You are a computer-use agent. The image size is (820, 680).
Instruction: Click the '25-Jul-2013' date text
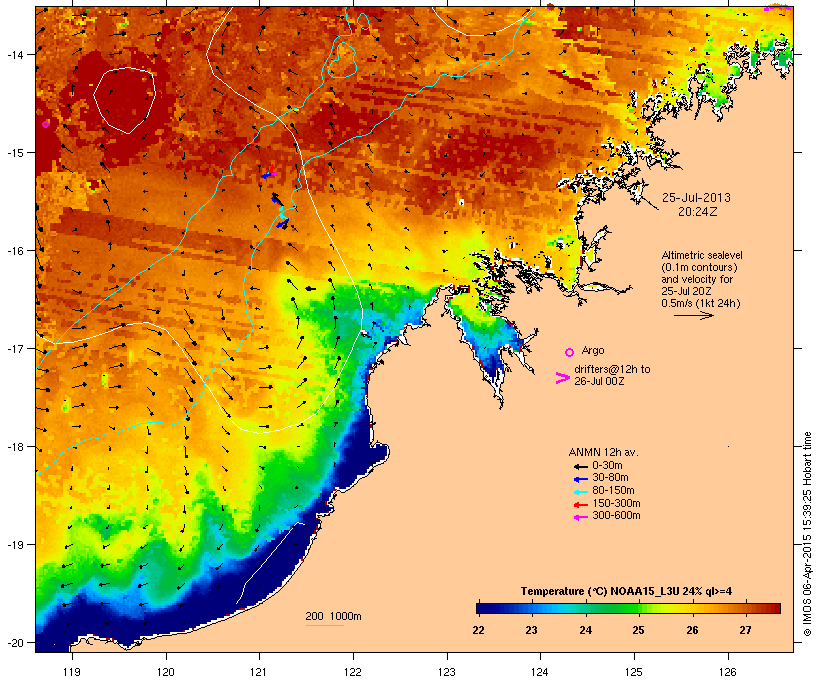tap(696, 198)
